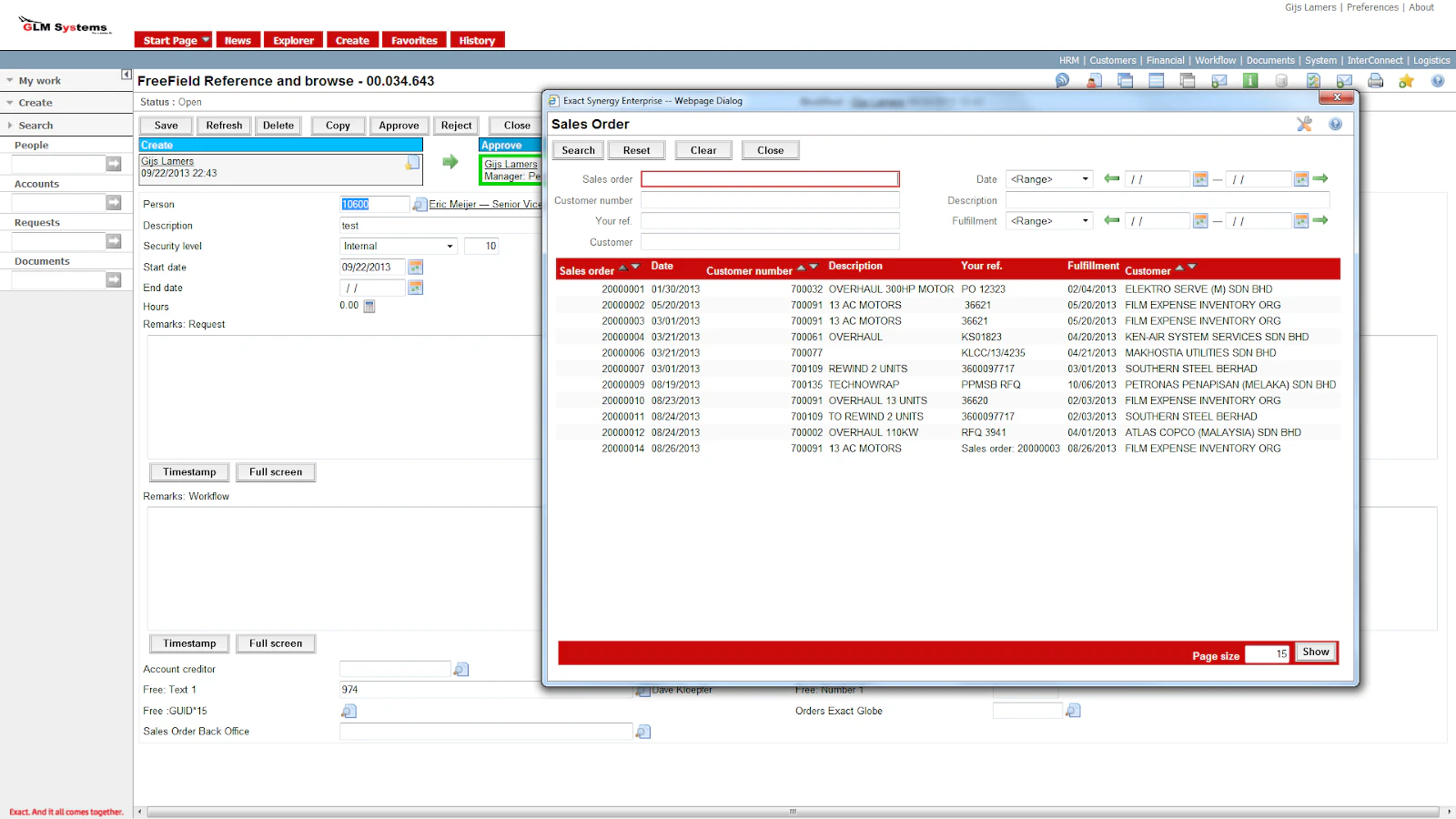1456x819 pixels.
Task: Select sales order row 20000009 TECHNOWRAP
Action: [947, 385]
